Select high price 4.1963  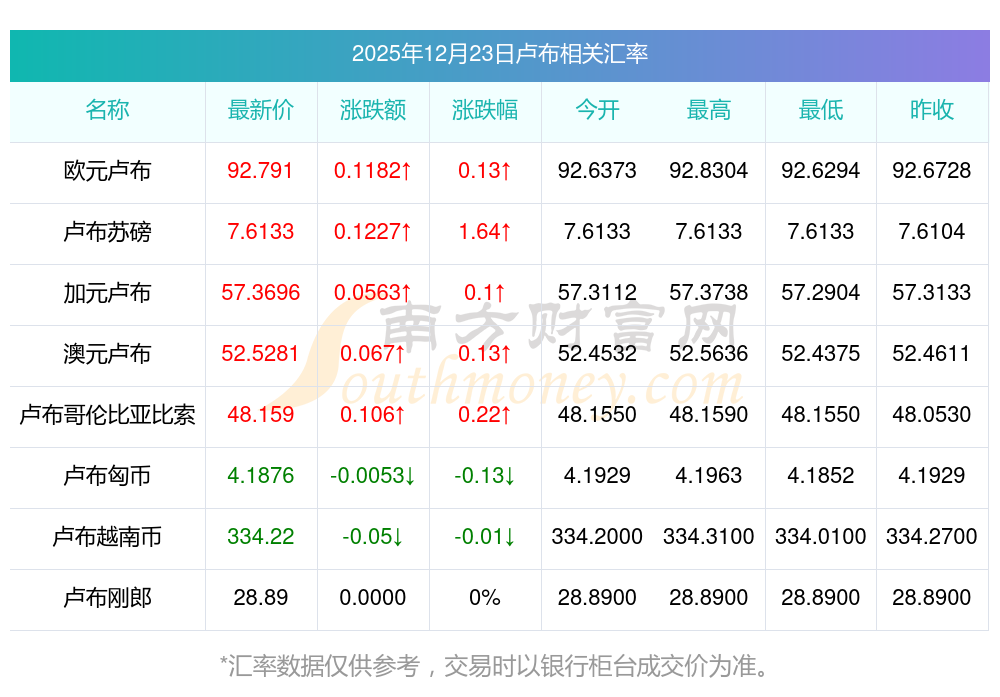pyautogui.click(x=709, y=476)
